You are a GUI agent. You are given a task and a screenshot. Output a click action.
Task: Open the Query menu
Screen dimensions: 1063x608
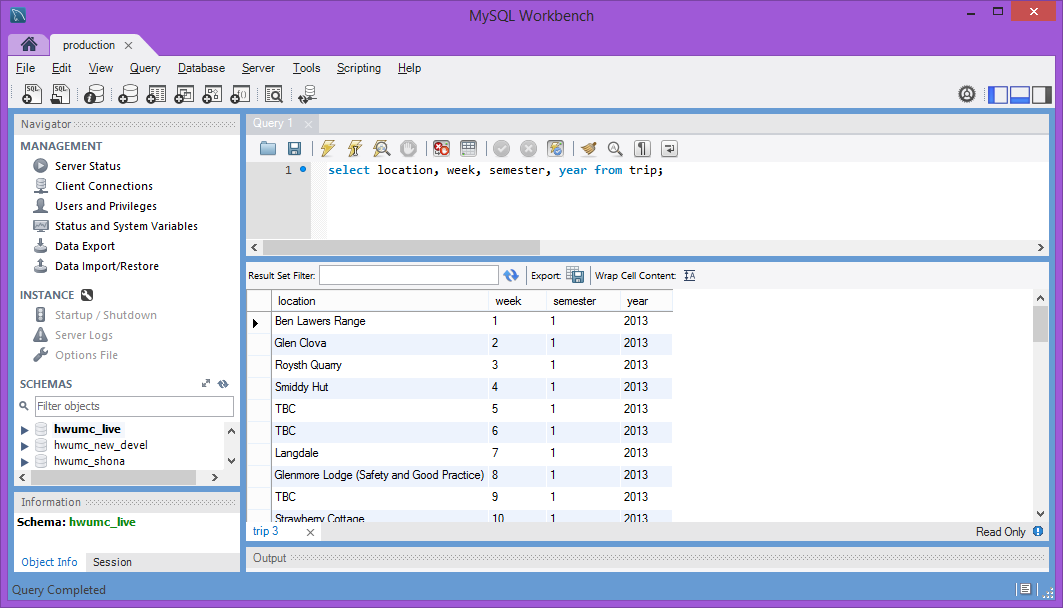click(x=145, y=68)
